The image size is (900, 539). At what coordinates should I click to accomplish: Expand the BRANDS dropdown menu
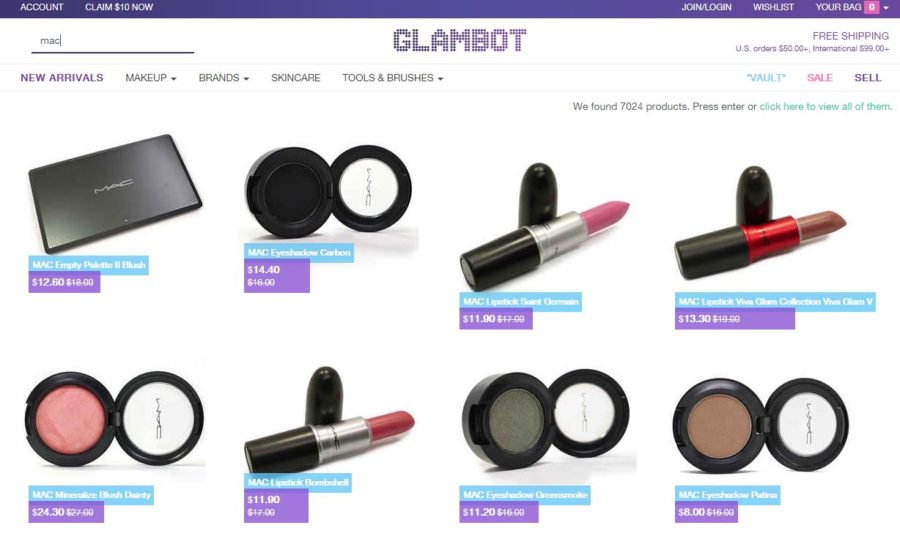pos(224,77)
